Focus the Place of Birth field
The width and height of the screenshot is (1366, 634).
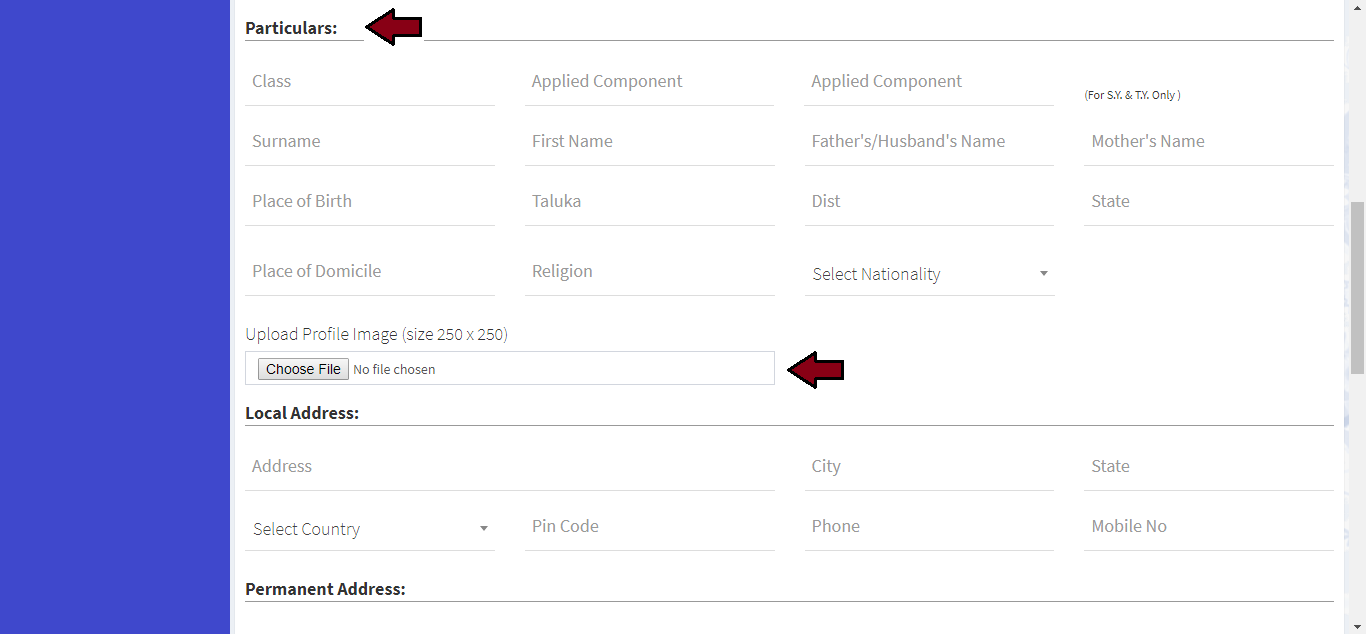pos(370,202)
